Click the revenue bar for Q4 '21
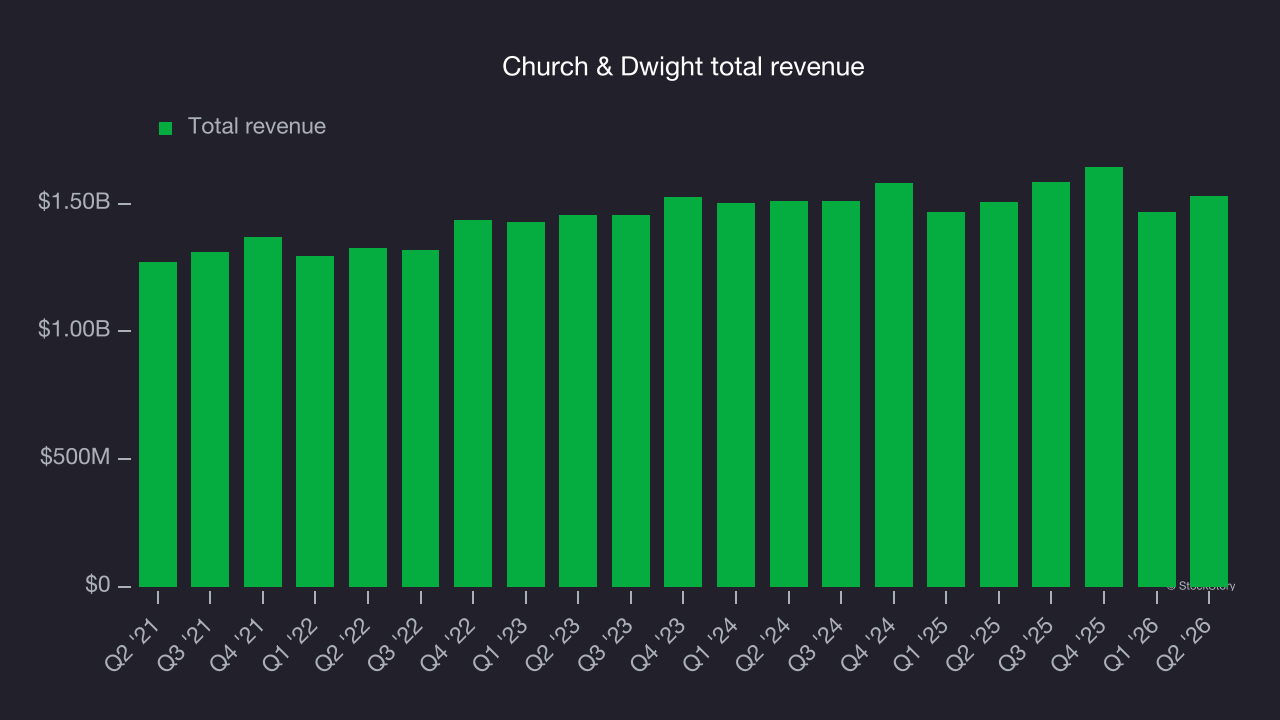 point(263,412)
